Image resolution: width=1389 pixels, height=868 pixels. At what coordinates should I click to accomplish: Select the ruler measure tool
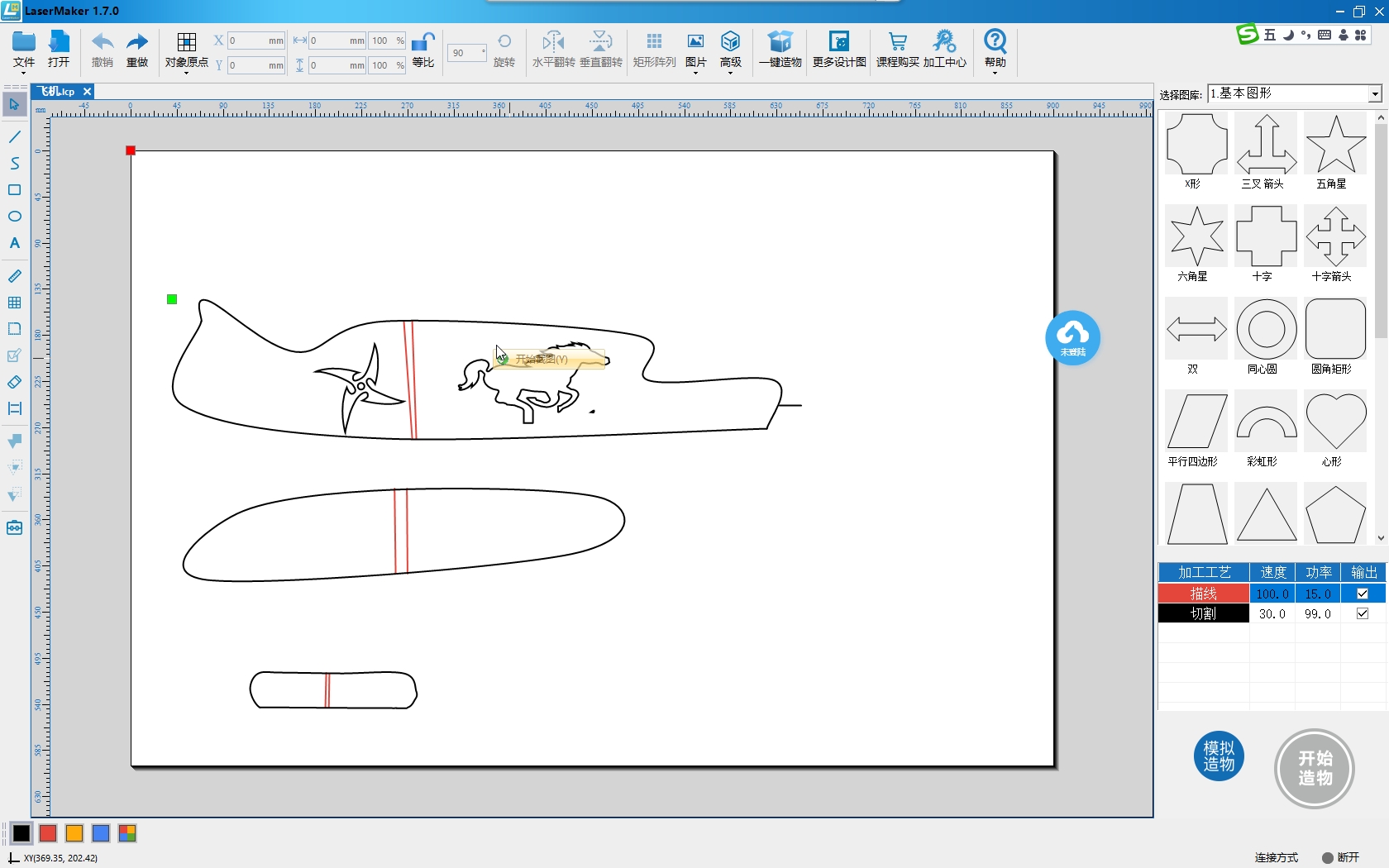(14, 276)
